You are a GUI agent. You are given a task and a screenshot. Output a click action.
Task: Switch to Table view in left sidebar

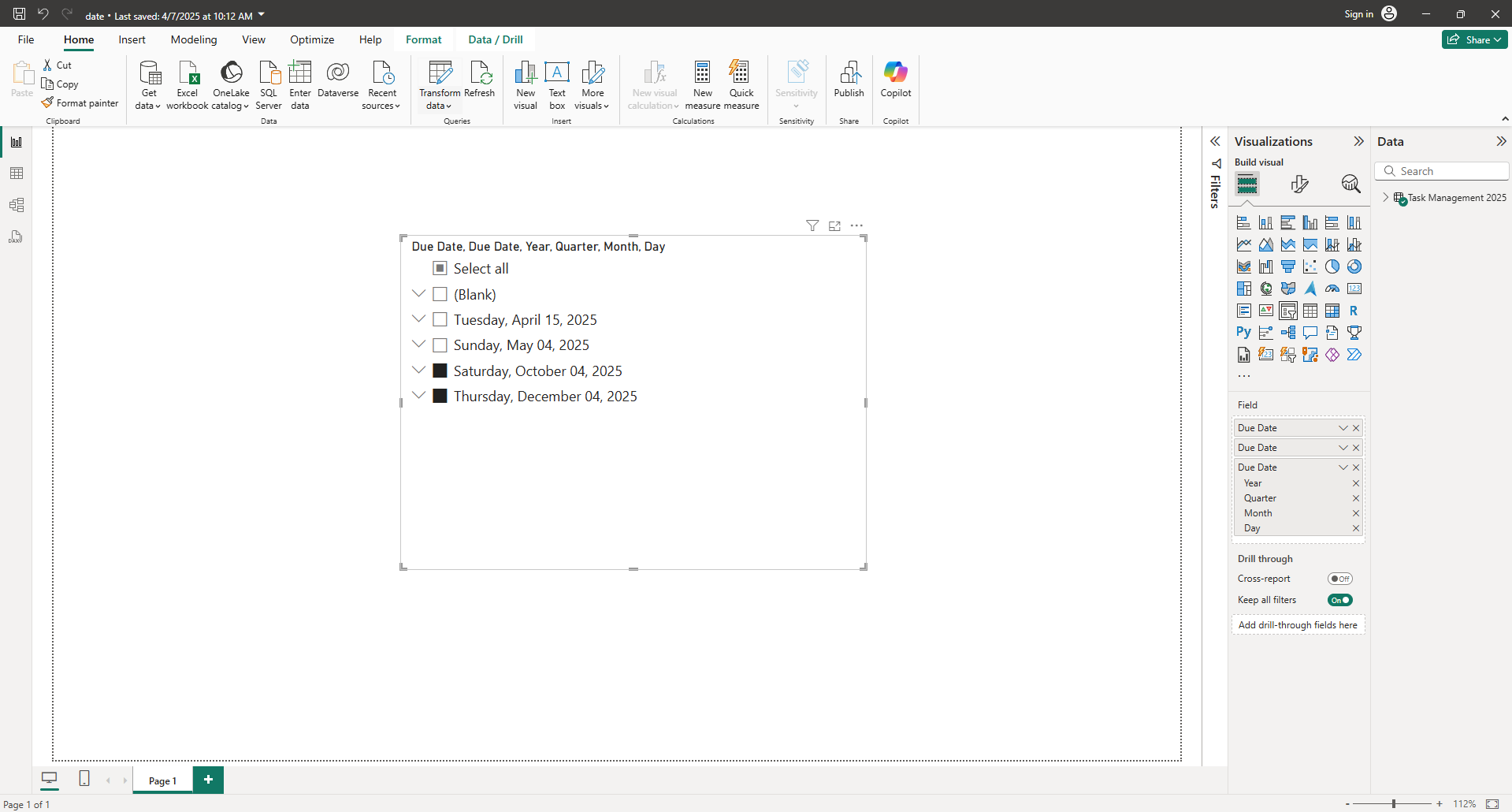17,173
